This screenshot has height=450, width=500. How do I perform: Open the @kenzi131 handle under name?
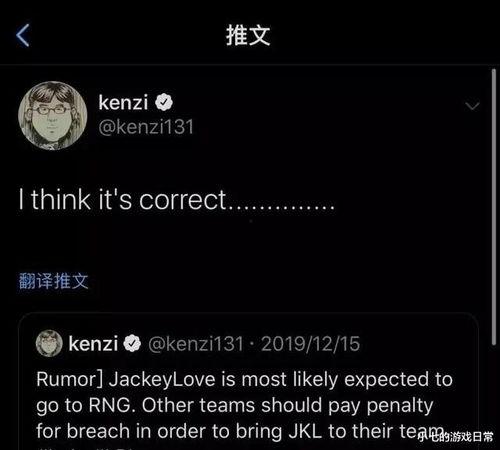[x=146, y=127]
